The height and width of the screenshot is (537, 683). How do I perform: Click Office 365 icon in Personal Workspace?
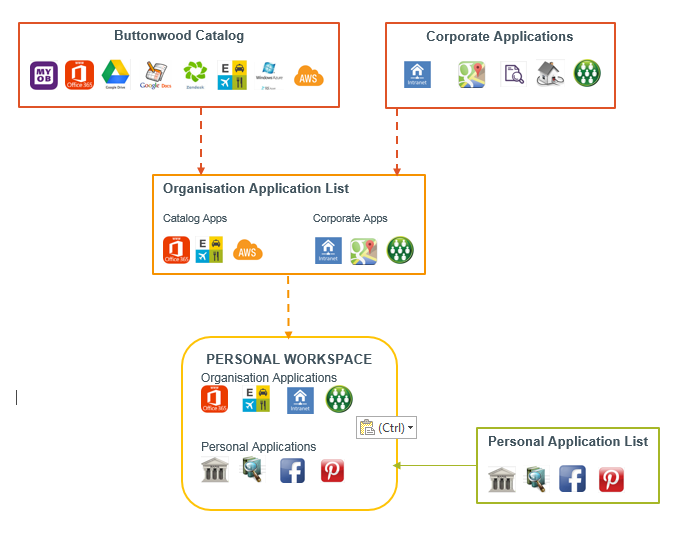point(214,399)
